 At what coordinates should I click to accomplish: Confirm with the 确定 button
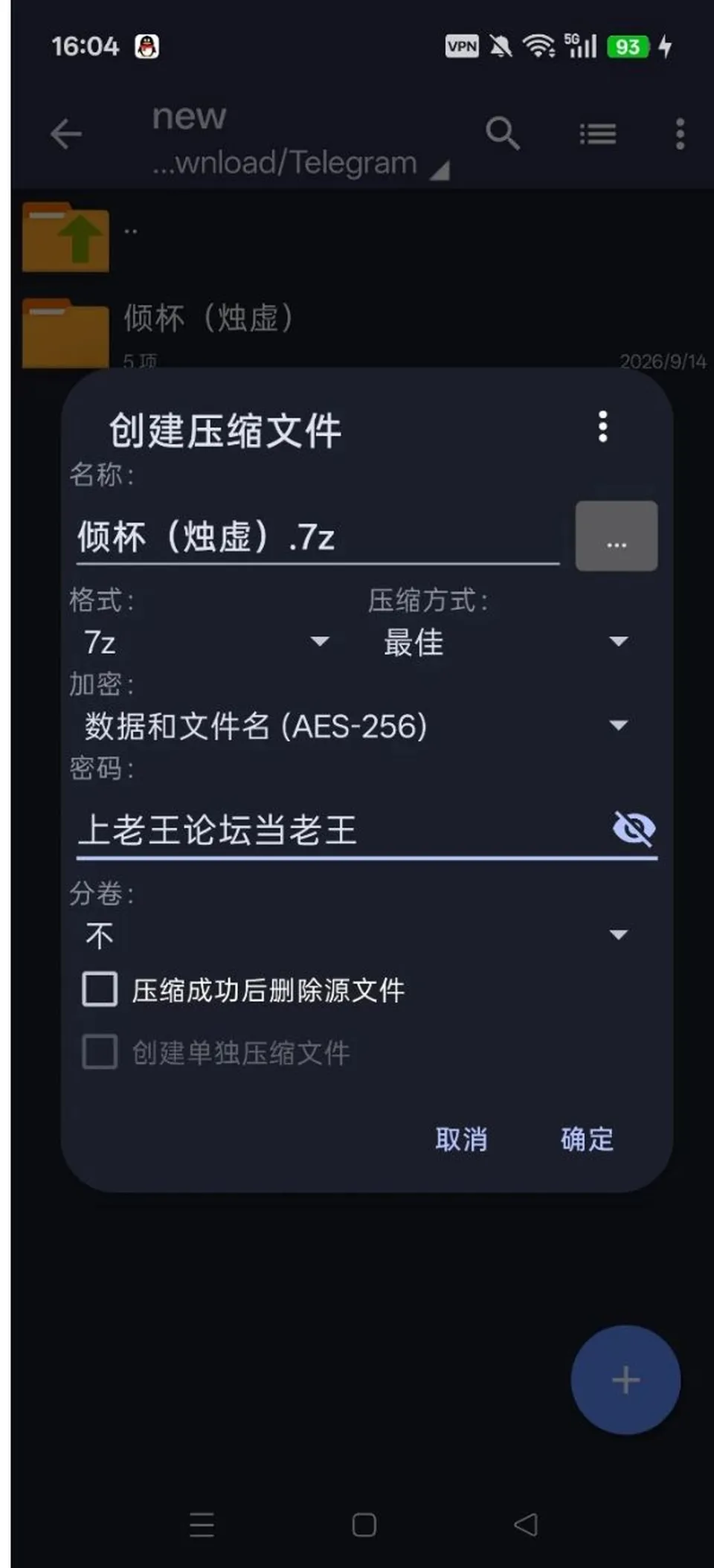[587, 1140]
